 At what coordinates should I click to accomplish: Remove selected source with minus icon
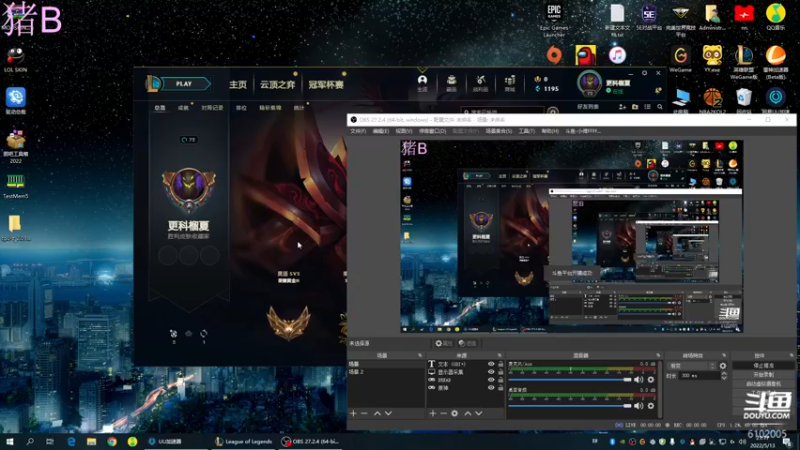click(x=443, y=413)
